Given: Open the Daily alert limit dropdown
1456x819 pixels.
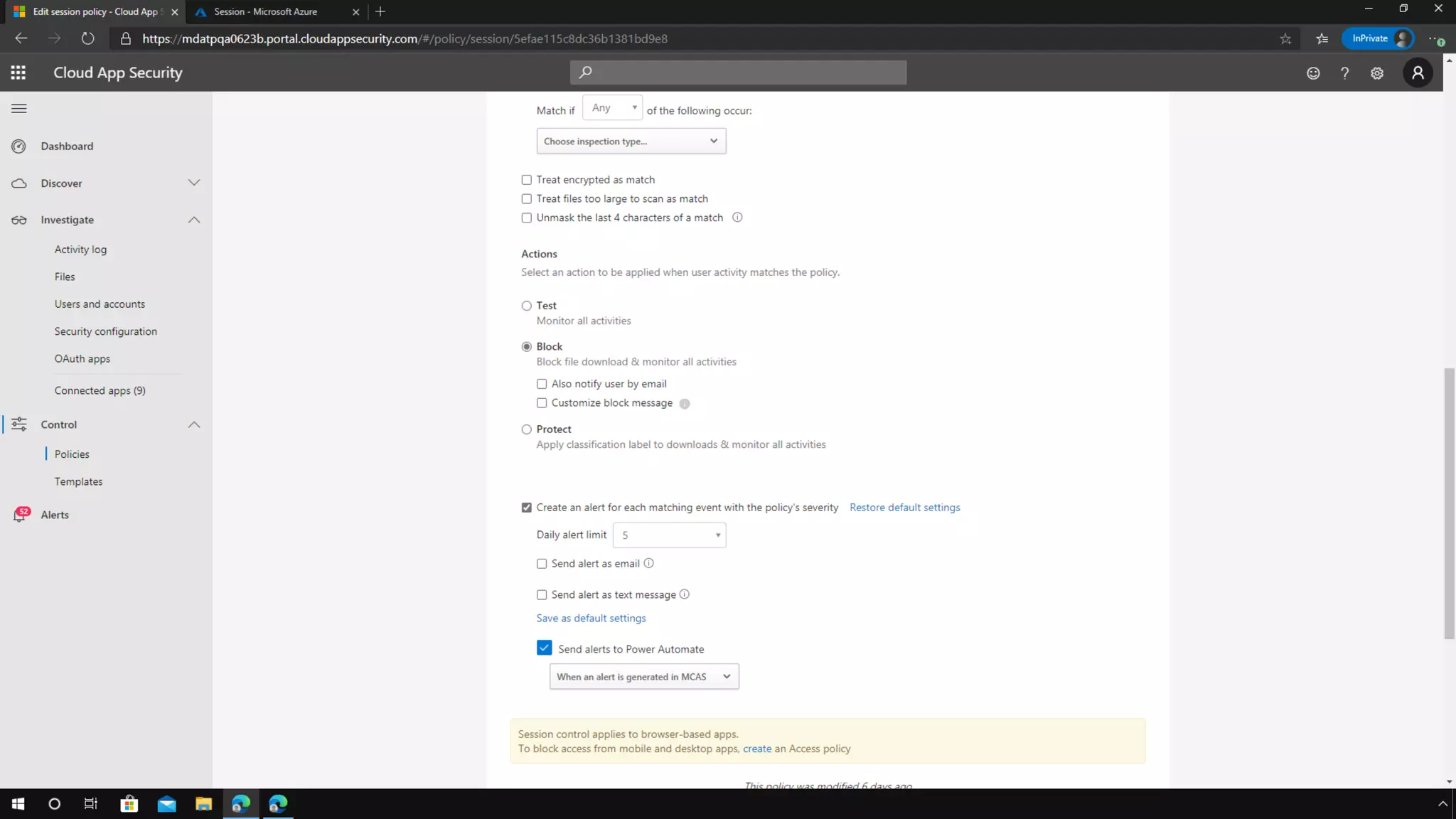Looking at the screenshot, I should tap(669, 535).
